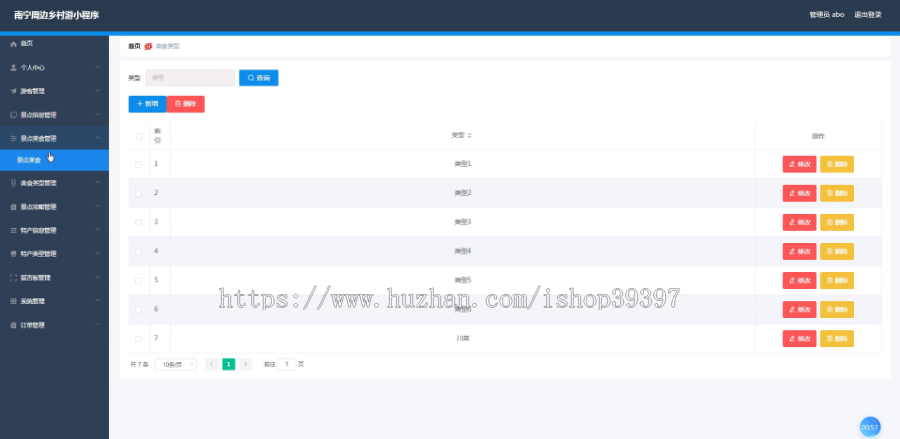Image resolution: width=900 pixels, height=439 pixels.
Task: Check the checkbox for row 7
Action: click(x=138, y=339)
